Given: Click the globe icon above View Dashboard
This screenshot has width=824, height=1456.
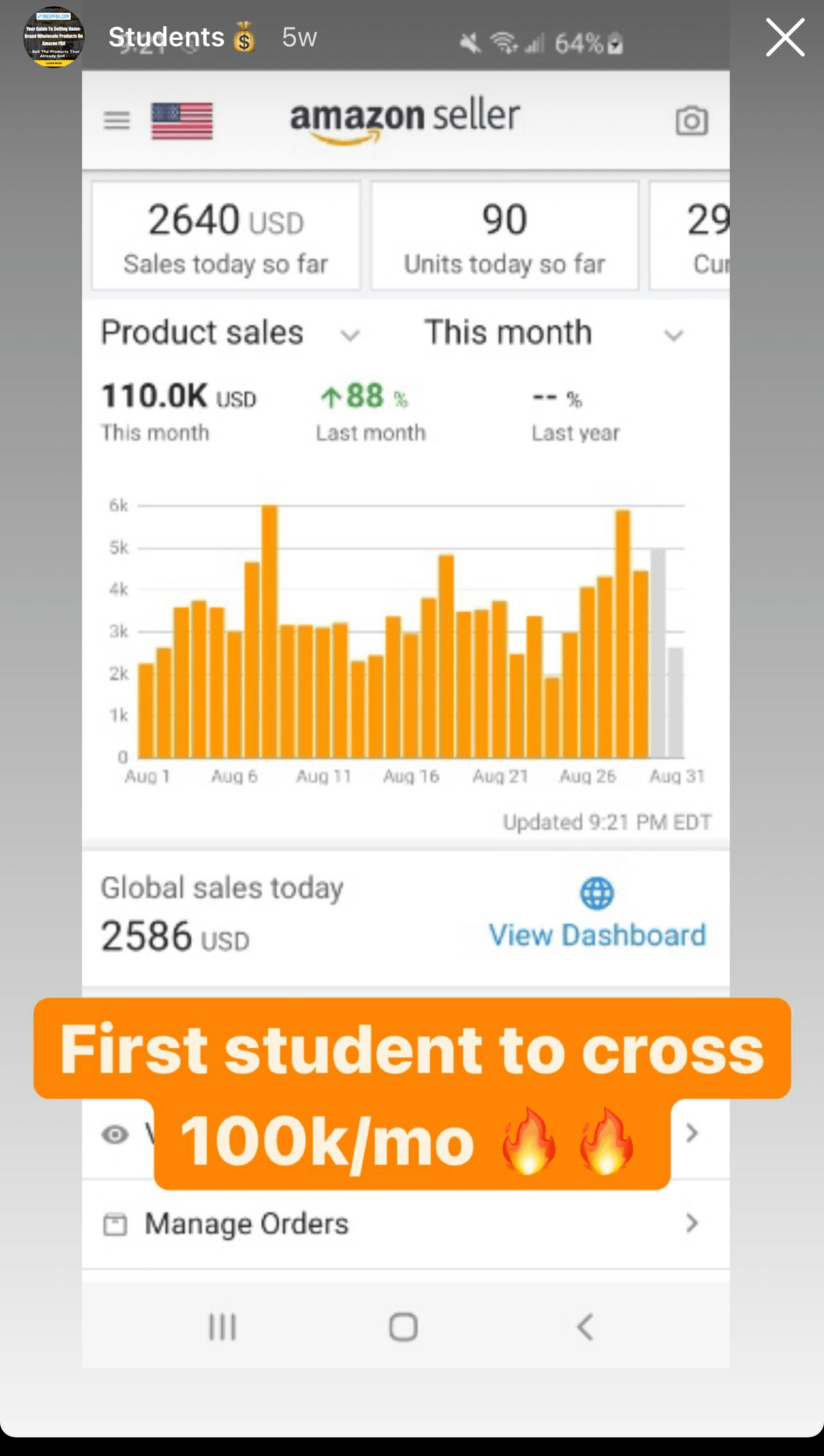Looking at the screenshot, I should point(597,893).
